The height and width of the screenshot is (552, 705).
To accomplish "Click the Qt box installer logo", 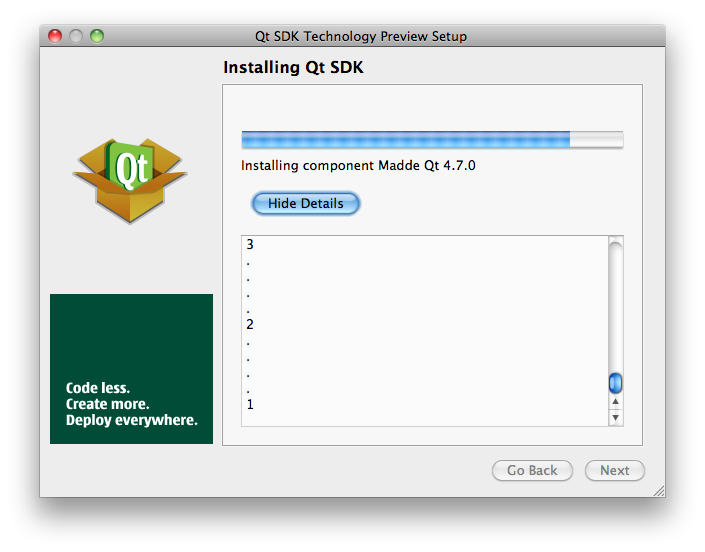I will coord(130,180).
